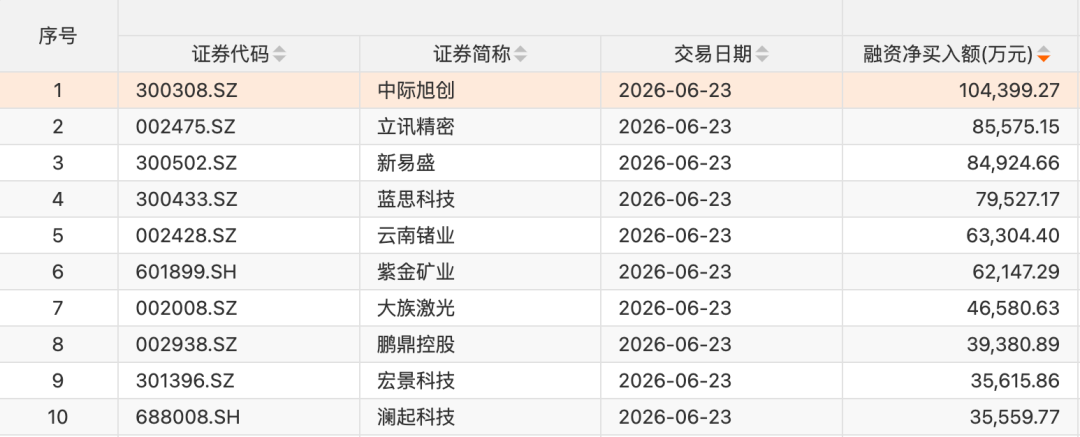Select 鹏鼎控股 row
This screenshot has height=437, width=1080.
[x=540, y=345]
